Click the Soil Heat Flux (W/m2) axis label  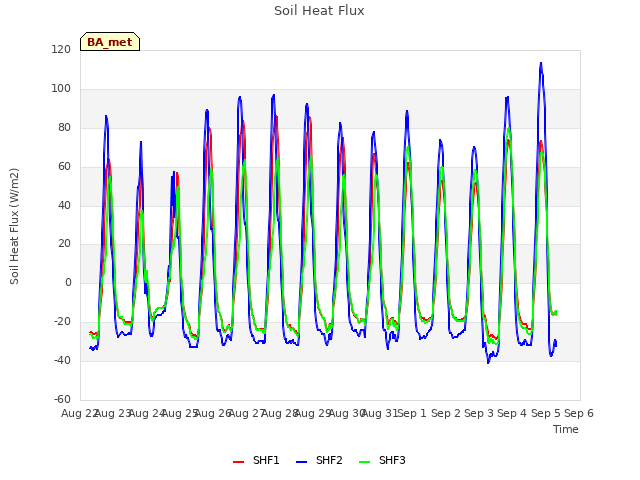point(14,226)
